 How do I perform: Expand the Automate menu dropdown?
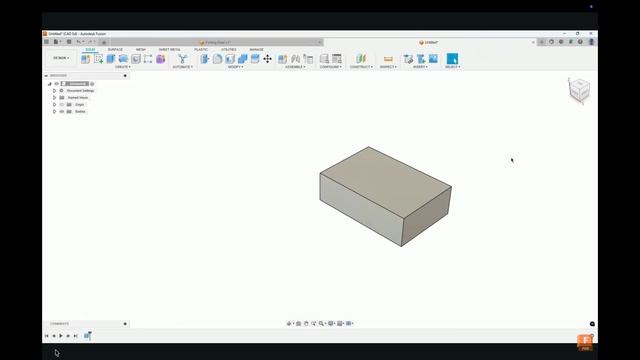click(182, 67)
